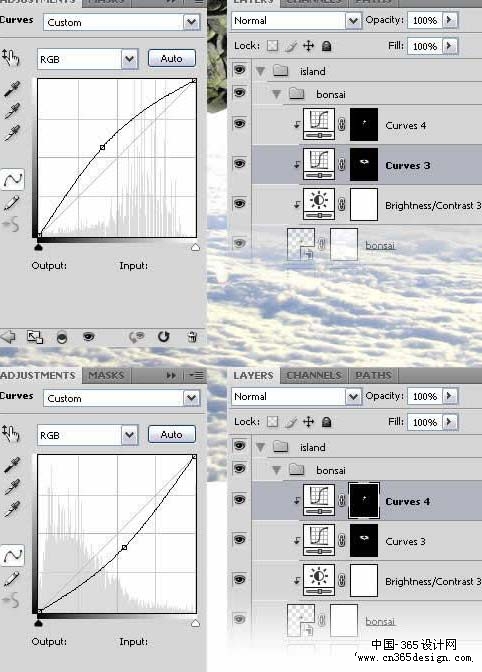Click view previous state icon in adjustments footer
The height and width of the screenshot is (672, 482).
(x=137, y=337)
